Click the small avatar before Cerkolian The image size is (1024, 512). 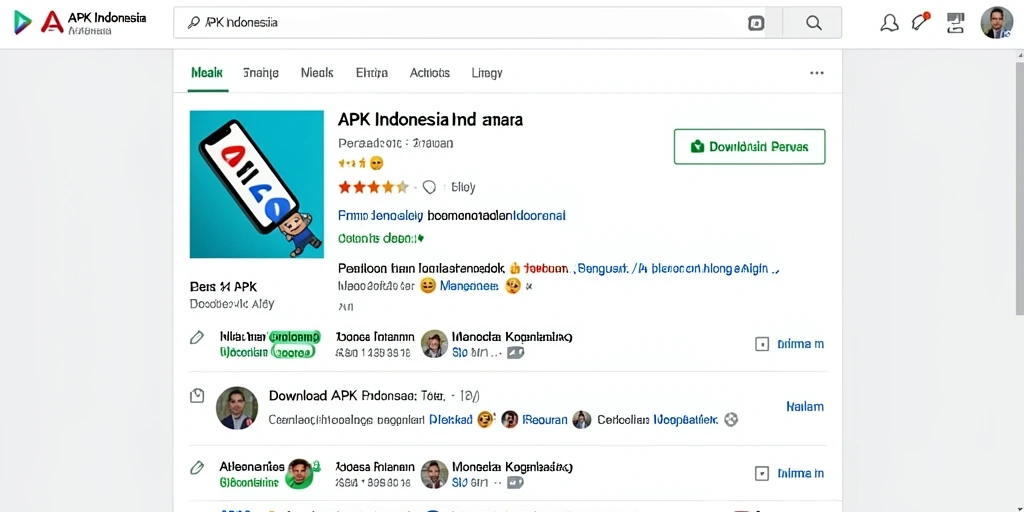[581, 420]
